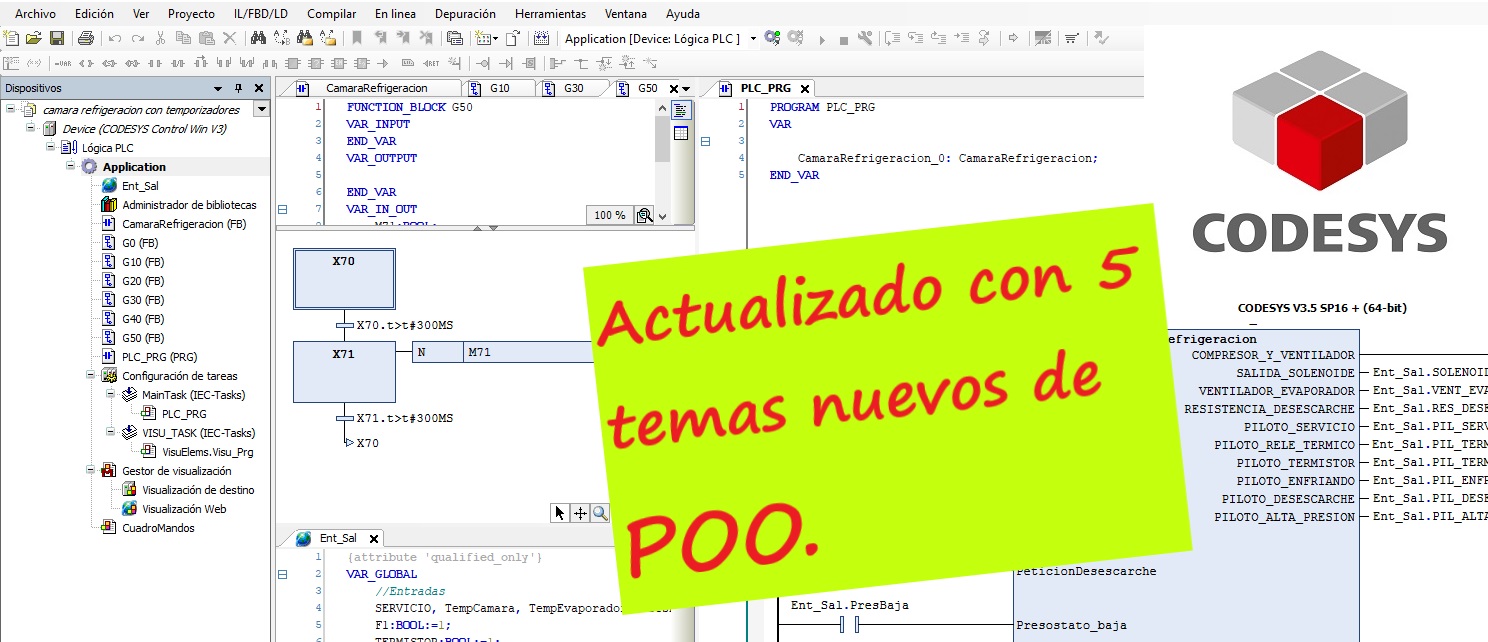The image size is (1488, 642).
Task: Select the arrow pointer tool in SFC editor
Action: 560,513
